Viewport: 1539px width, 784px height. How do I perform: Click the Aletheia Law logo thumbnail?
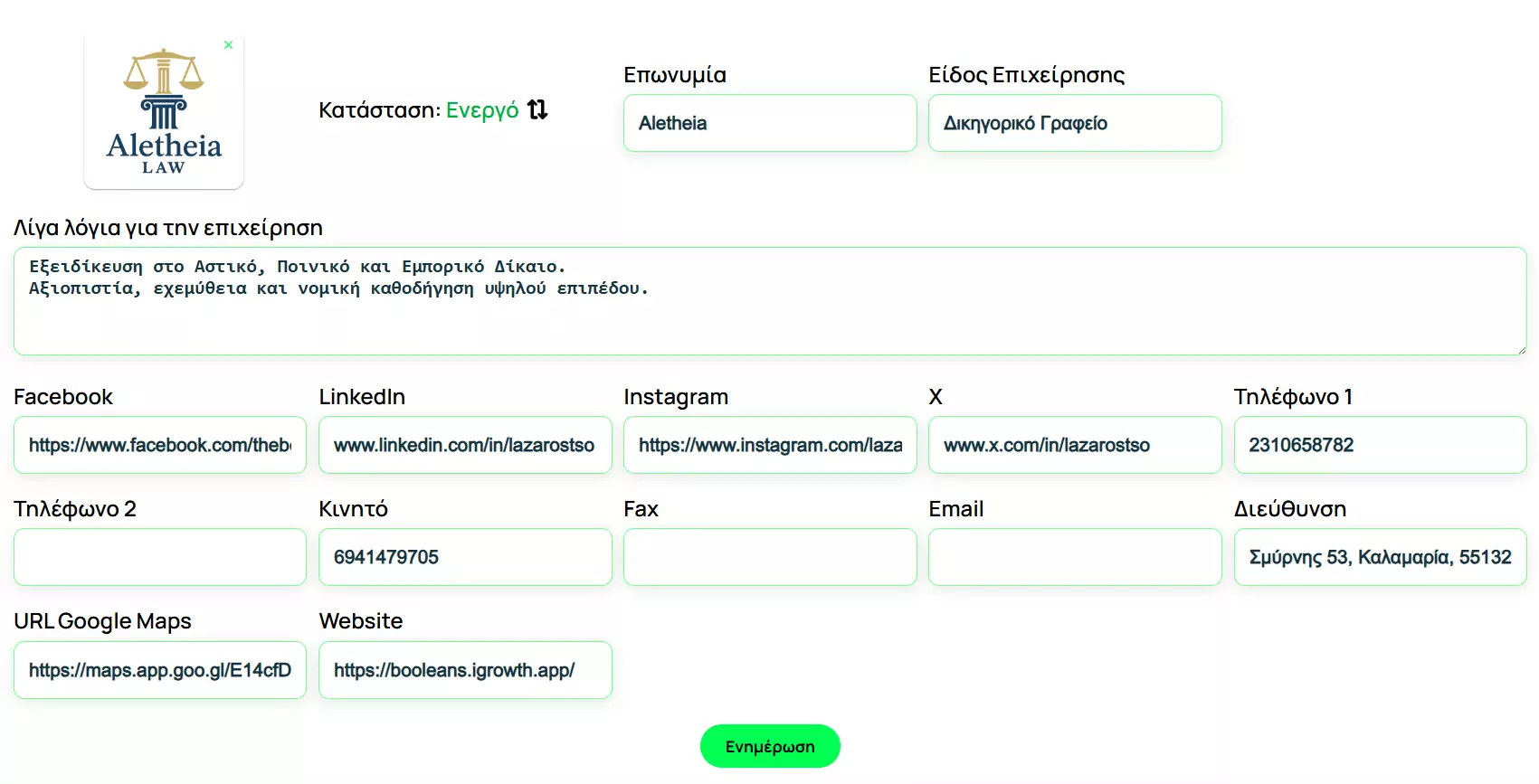tap(164, 113)
